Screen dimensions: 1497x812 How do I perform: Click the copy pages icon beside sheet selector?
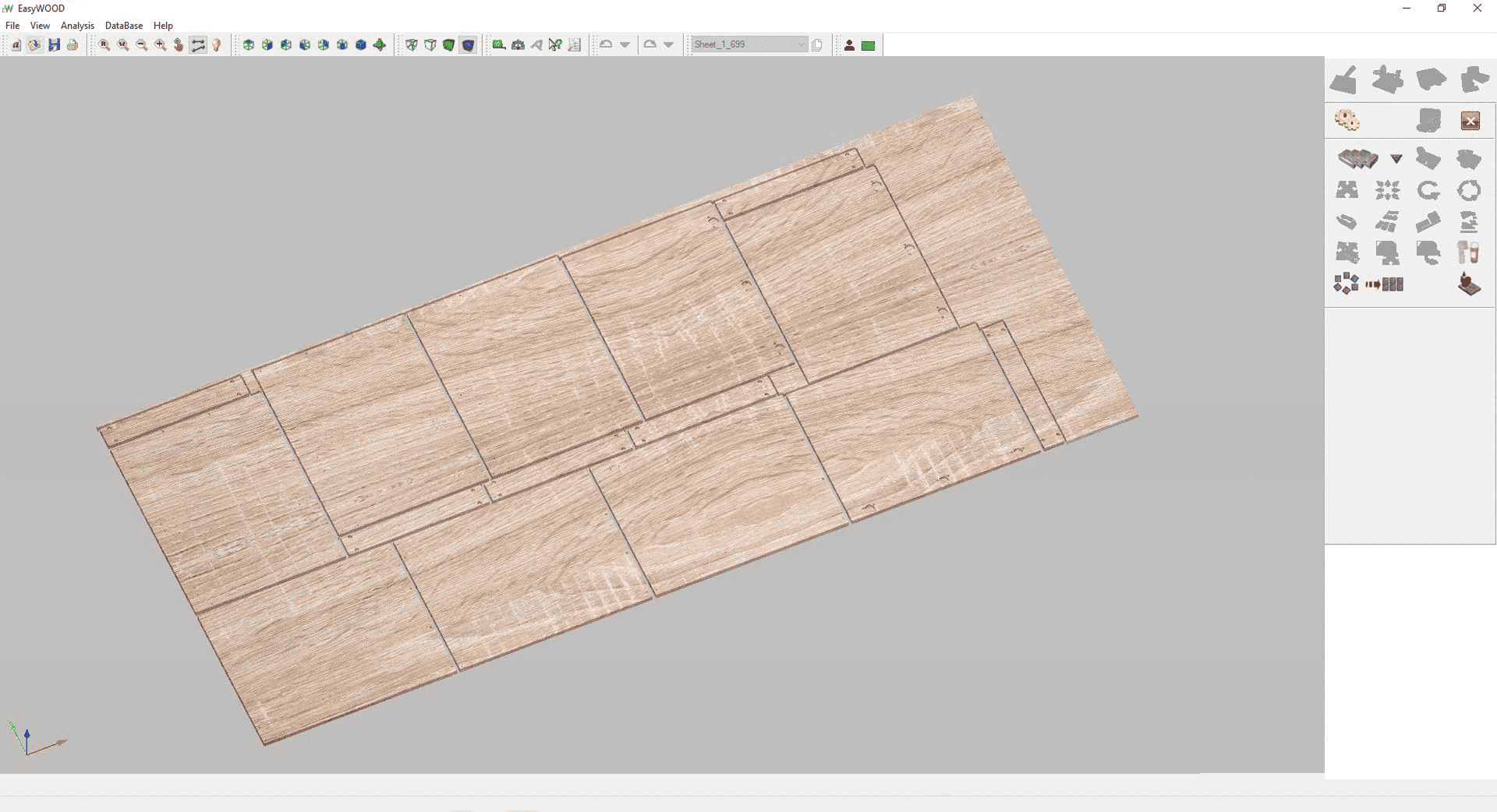coord(817,45)
